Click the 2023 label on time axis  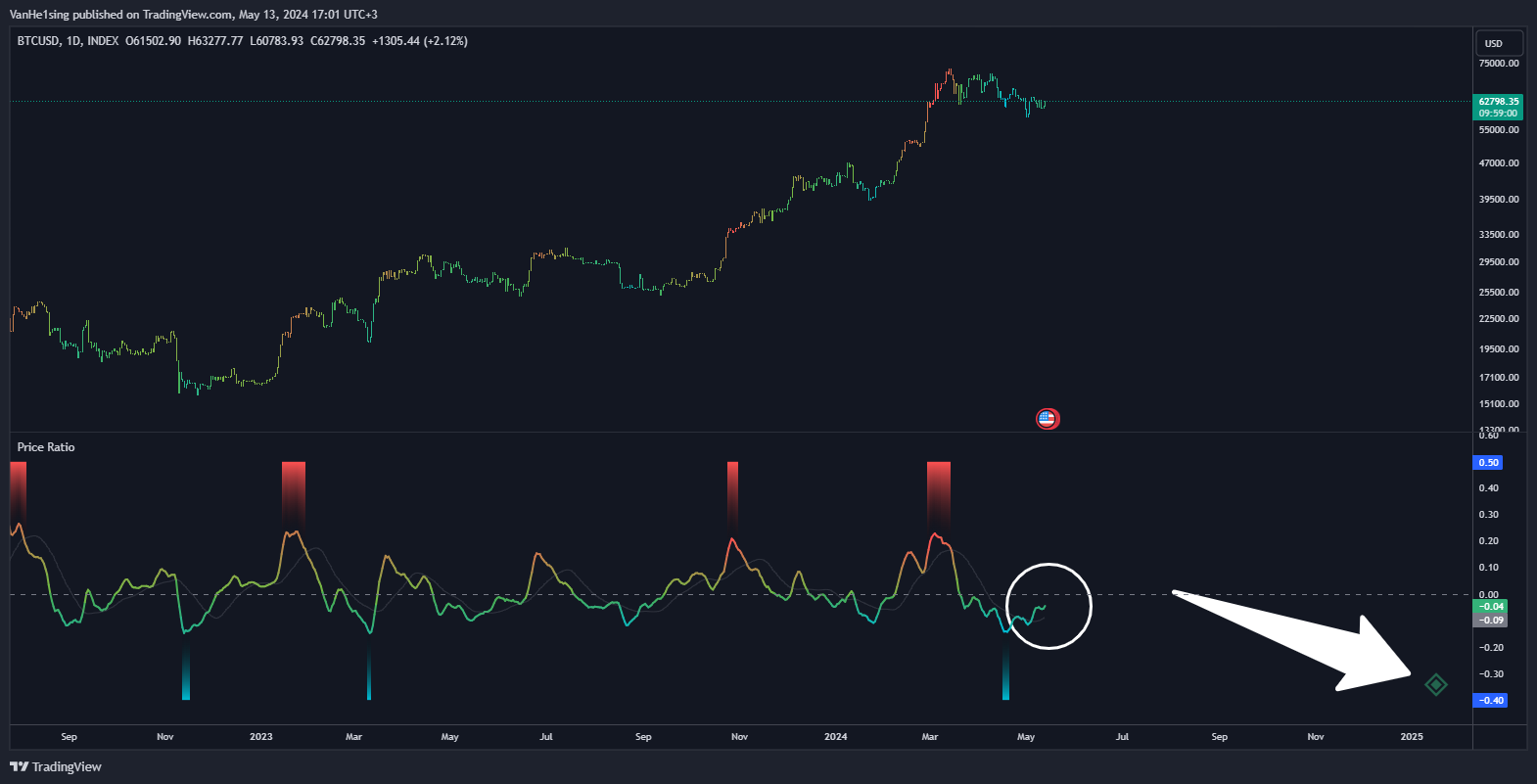pyautogui.click(x=261, y=737)
